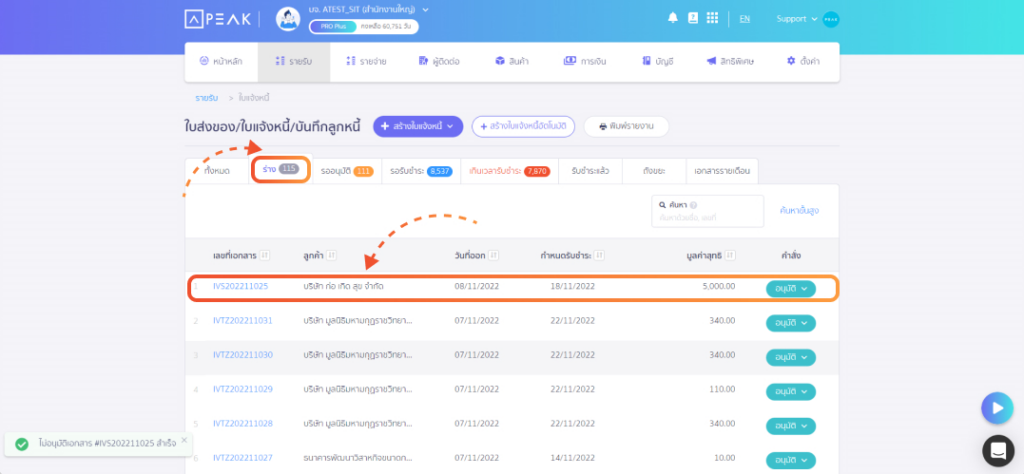Open the chat support bubble icon
This screenshot has height=474, width=1024.
[x=998, y=450]
